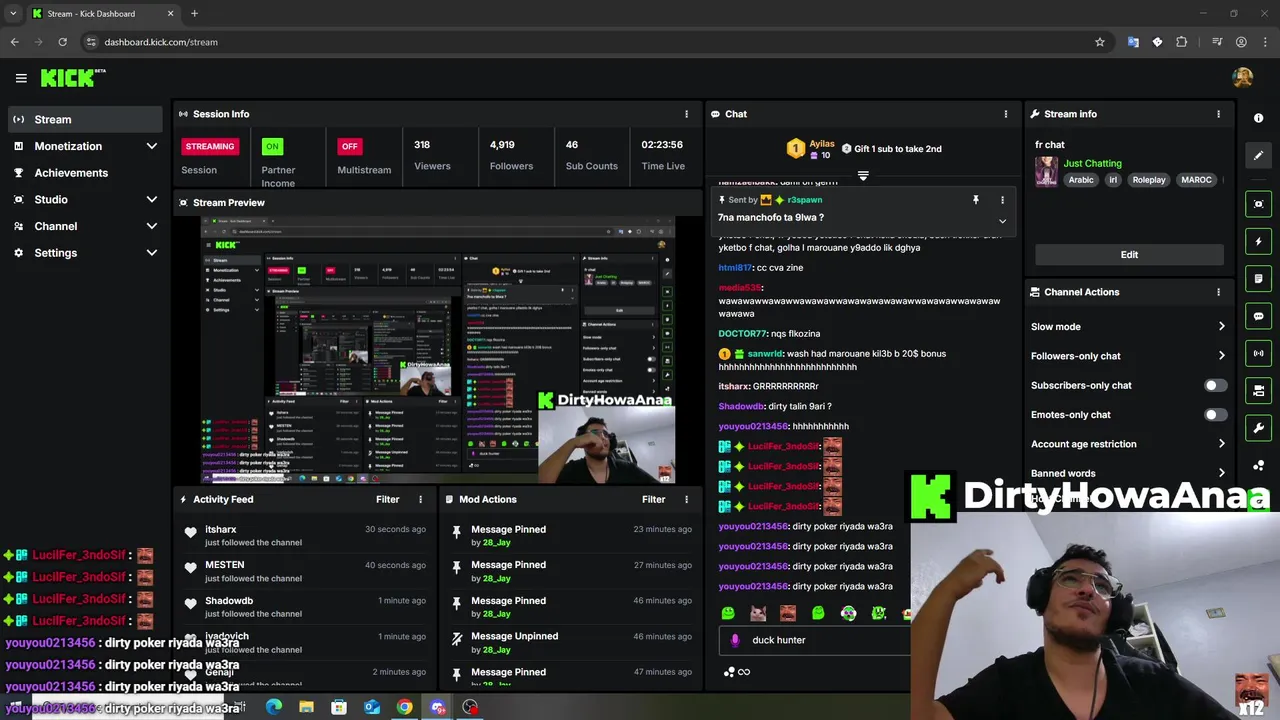The height and width of the screenshot is (720, 1280).
Task: Open the Just Chatting category link
Action: 1092,163
